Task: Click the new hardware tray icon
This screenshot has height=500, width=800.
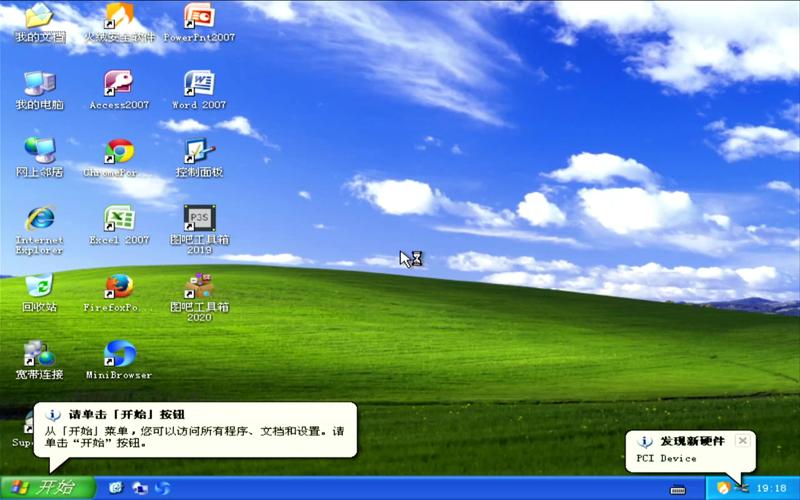Action: (742, 488)
